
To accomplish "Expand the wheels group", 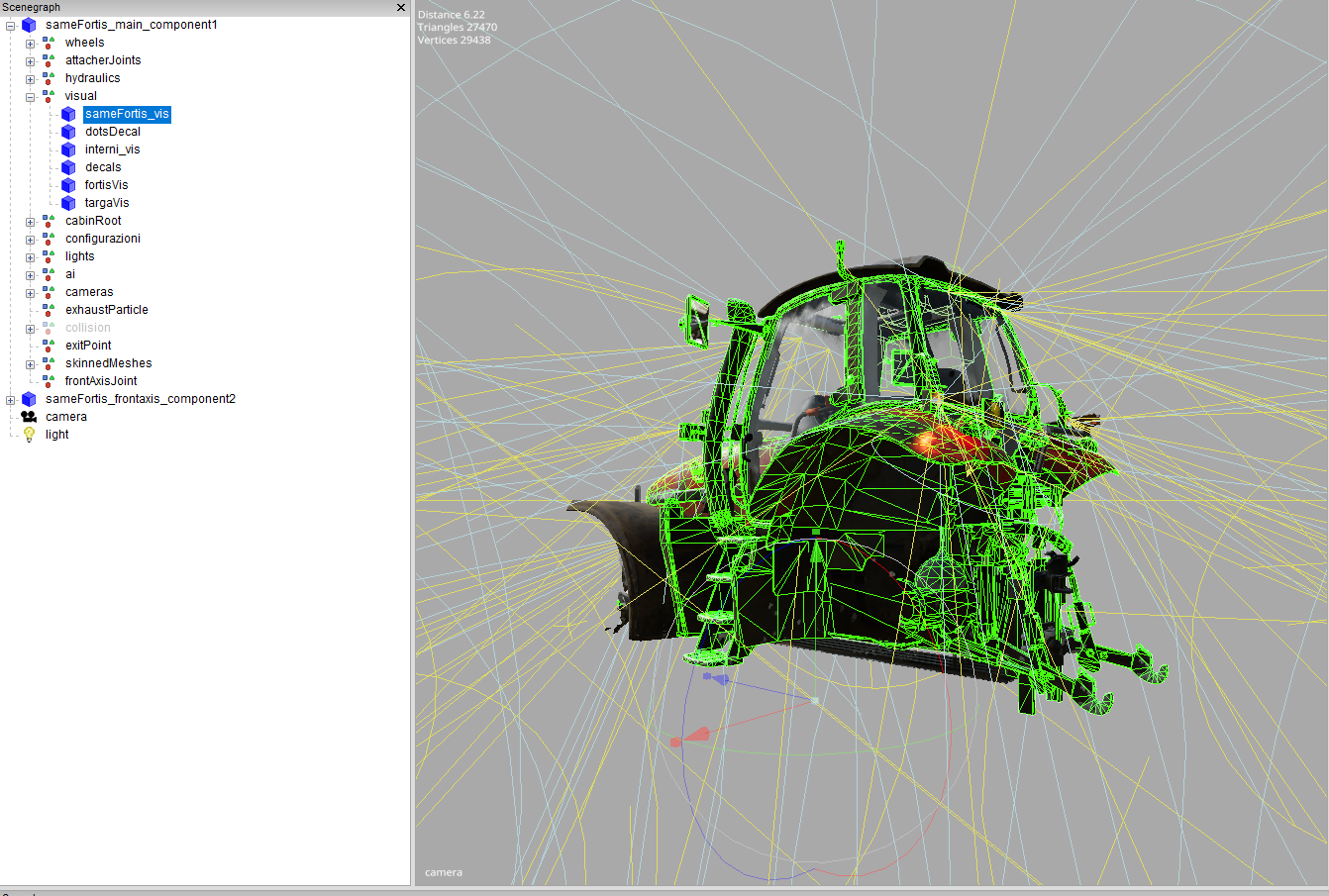I will (30, 44).
